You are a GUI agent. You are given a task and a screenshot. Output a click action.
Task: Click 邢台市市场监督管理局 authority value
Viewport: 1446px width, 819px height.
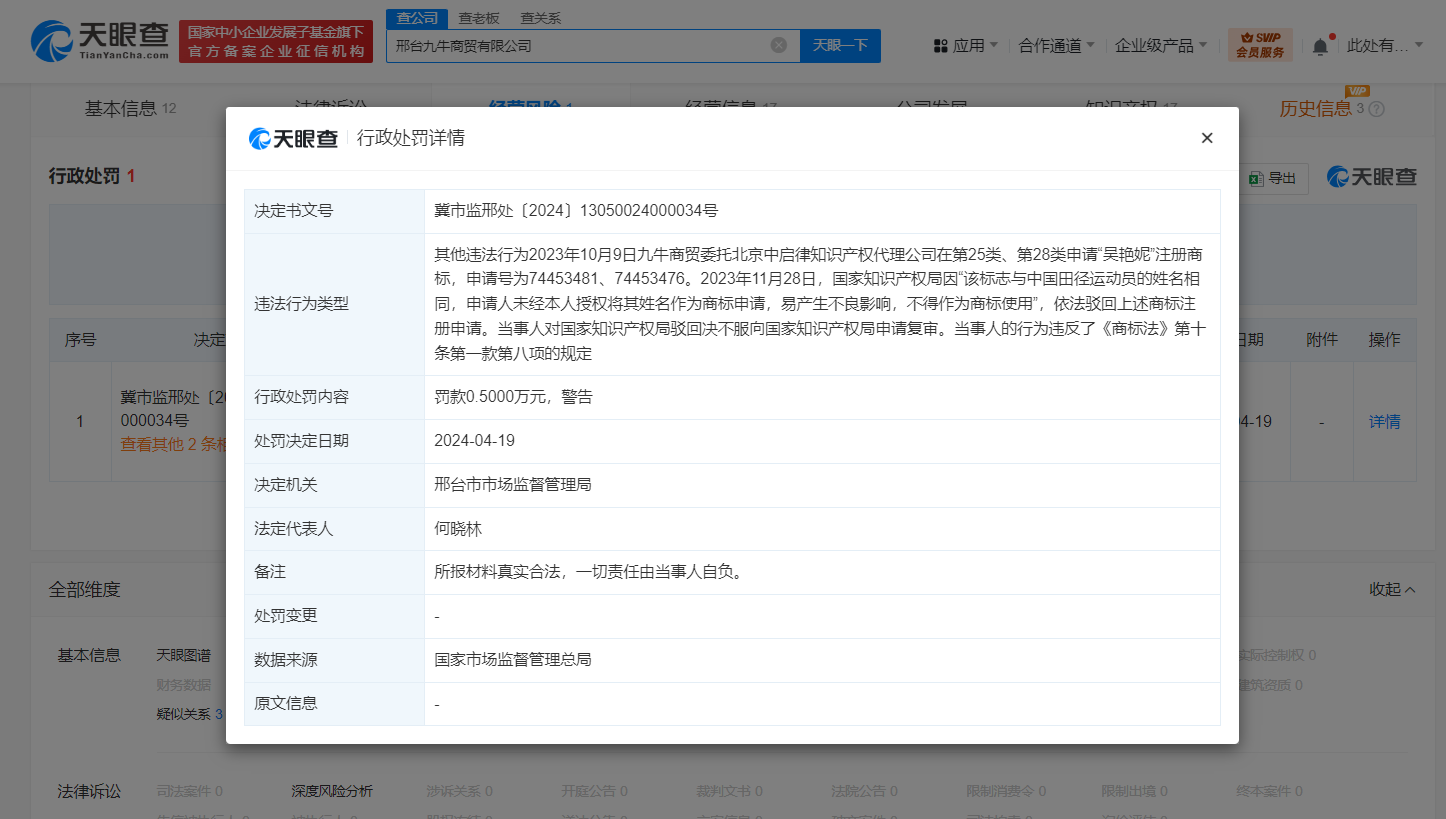513,484
